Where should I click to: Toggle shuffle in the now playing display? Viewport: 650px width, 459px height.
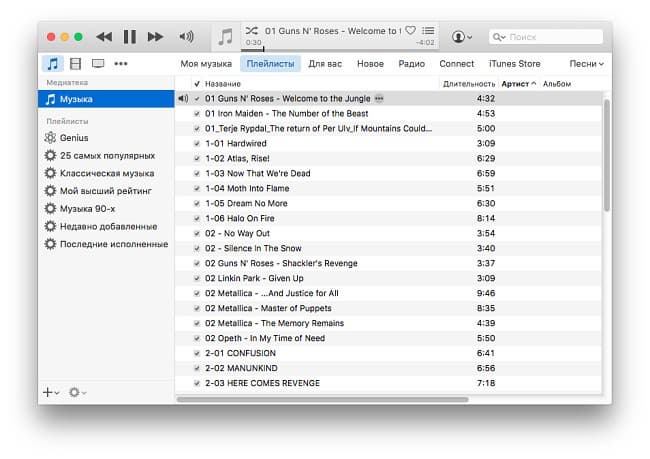[251, 31]
